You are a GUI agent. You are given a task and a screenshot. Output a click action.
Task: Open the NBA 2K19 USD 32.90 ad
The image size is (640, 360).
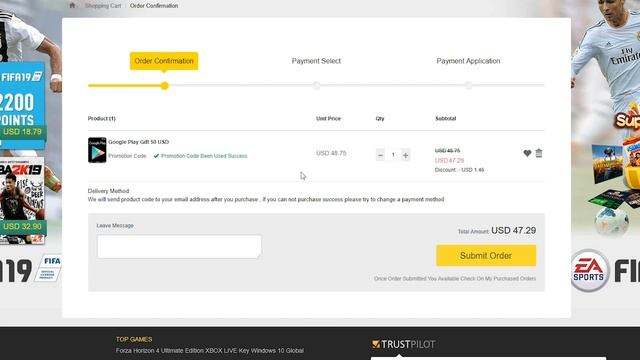click(22, 200)
